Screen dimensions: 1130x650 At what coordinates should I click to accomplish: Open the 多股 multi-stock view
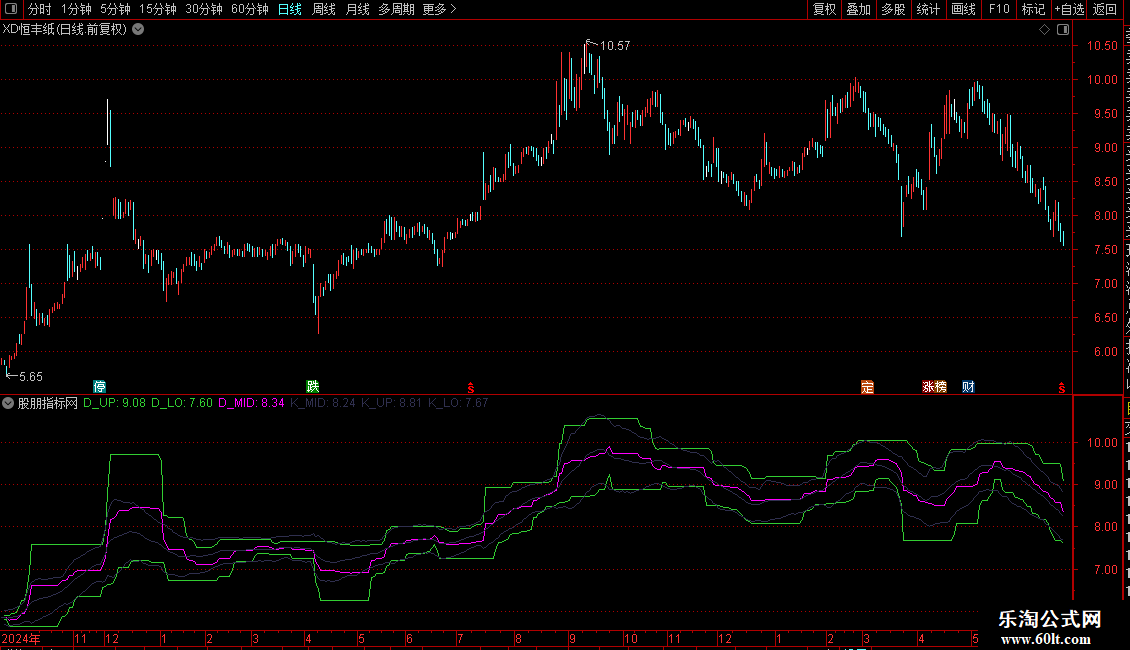coord(894,9)
